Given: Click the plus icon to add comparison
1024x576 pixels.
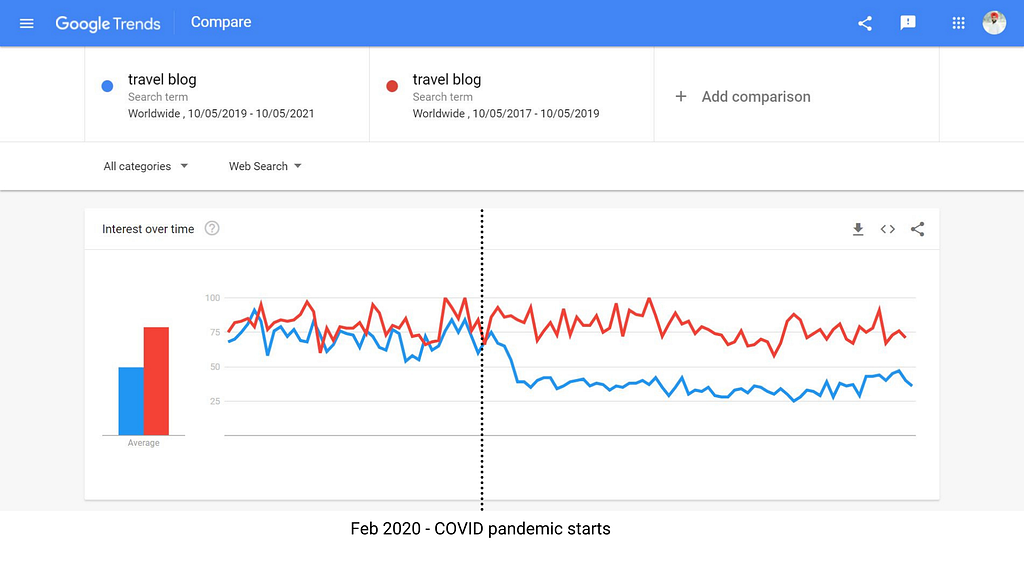Looking at the screenshot, I should click(681, 97).
